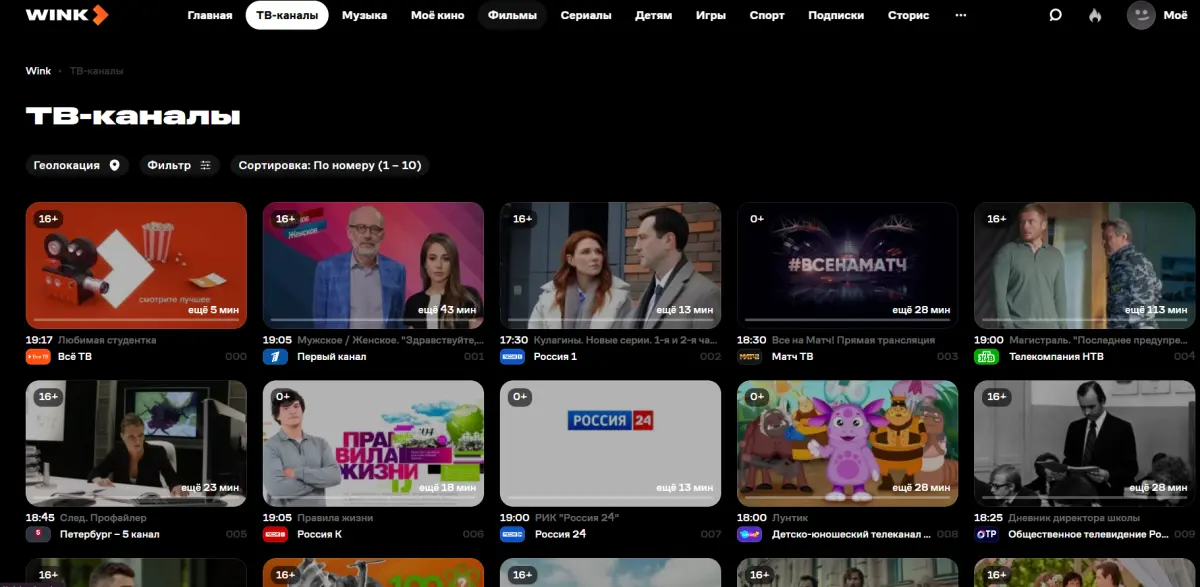
Task: Click the Моё profile label
Action: [1175, 15]
